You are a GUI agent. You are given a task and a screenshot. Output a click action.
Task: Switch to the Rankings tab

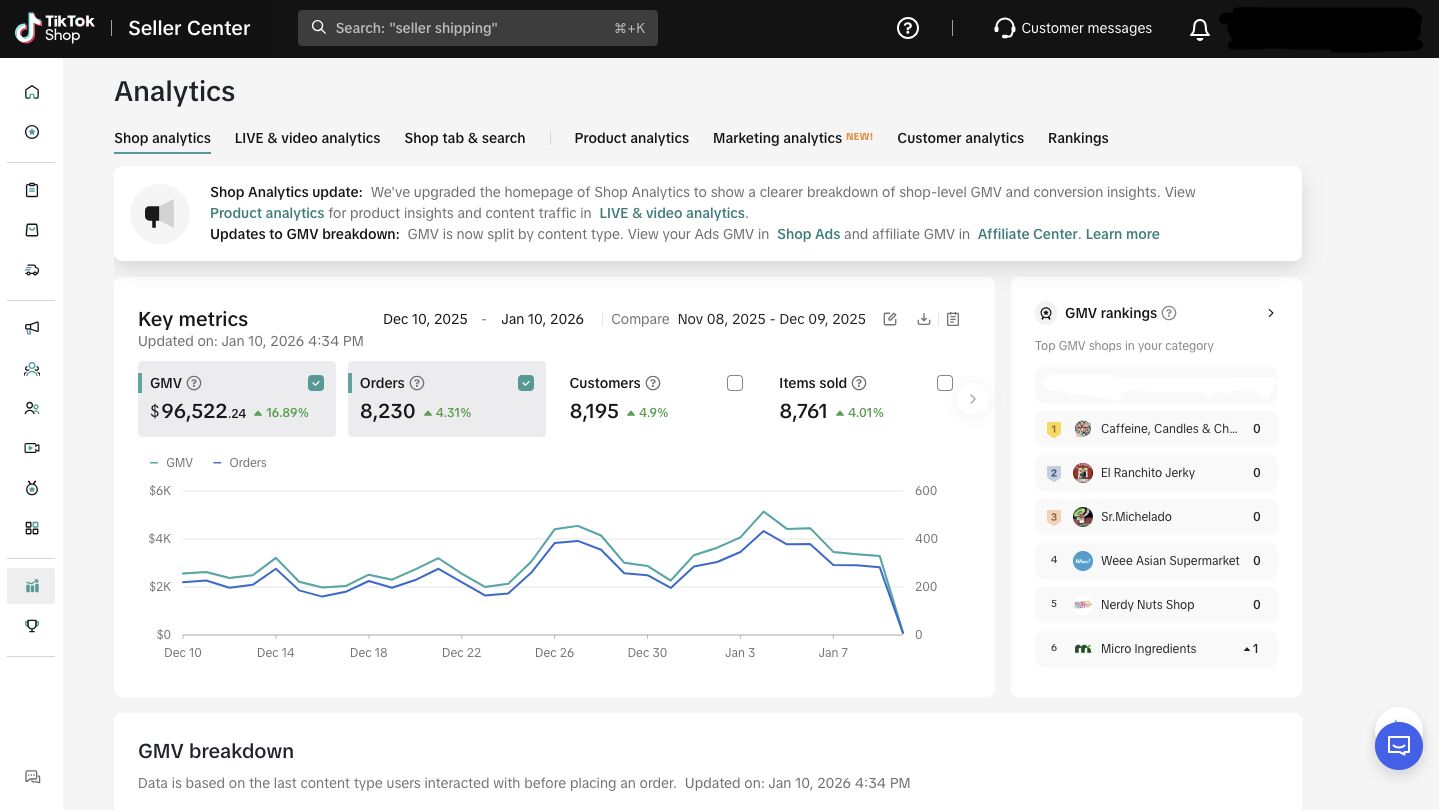tap(1078, 138)
